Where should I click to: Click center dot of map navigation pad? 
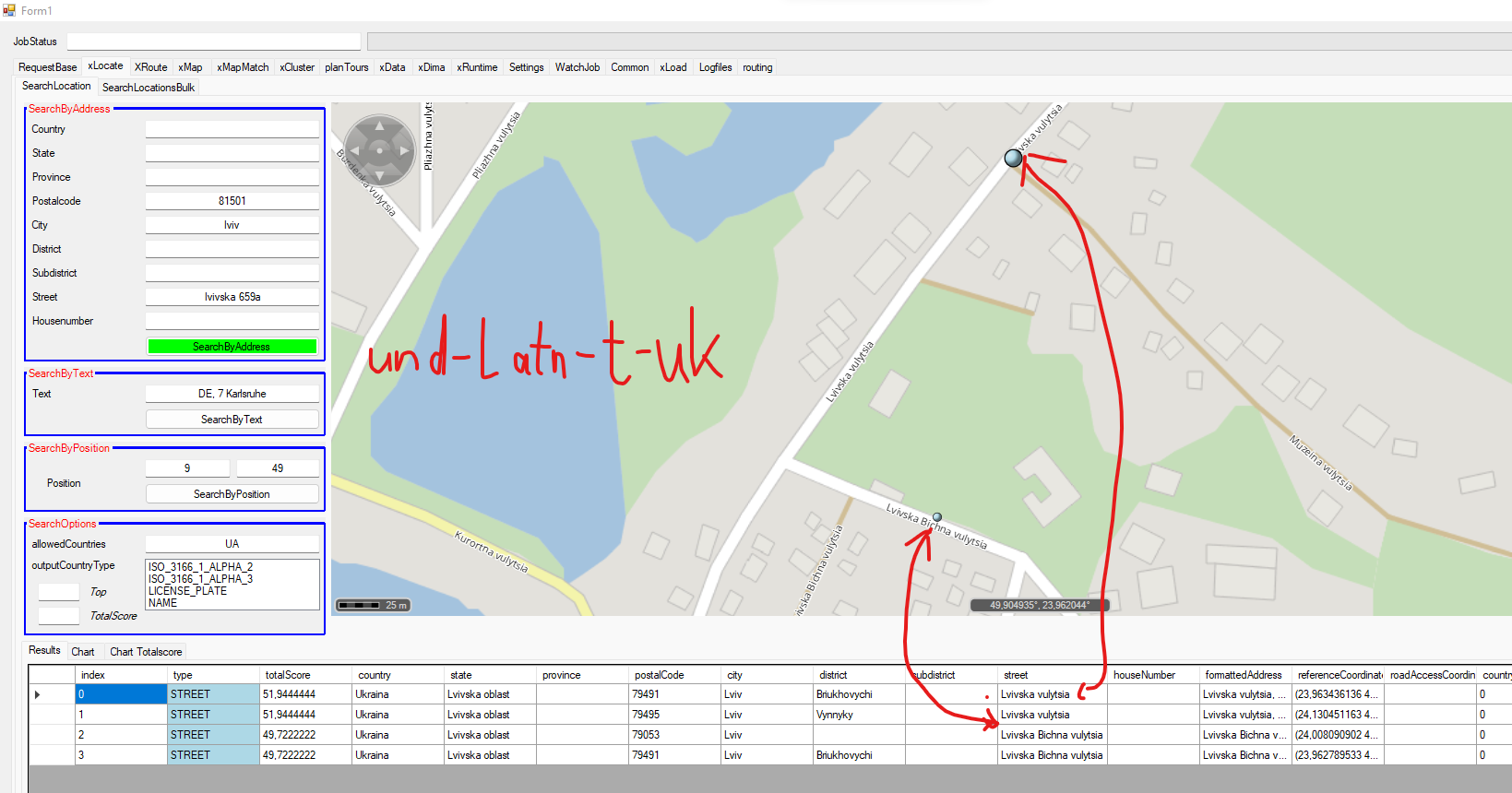click(x=379, y=150)
